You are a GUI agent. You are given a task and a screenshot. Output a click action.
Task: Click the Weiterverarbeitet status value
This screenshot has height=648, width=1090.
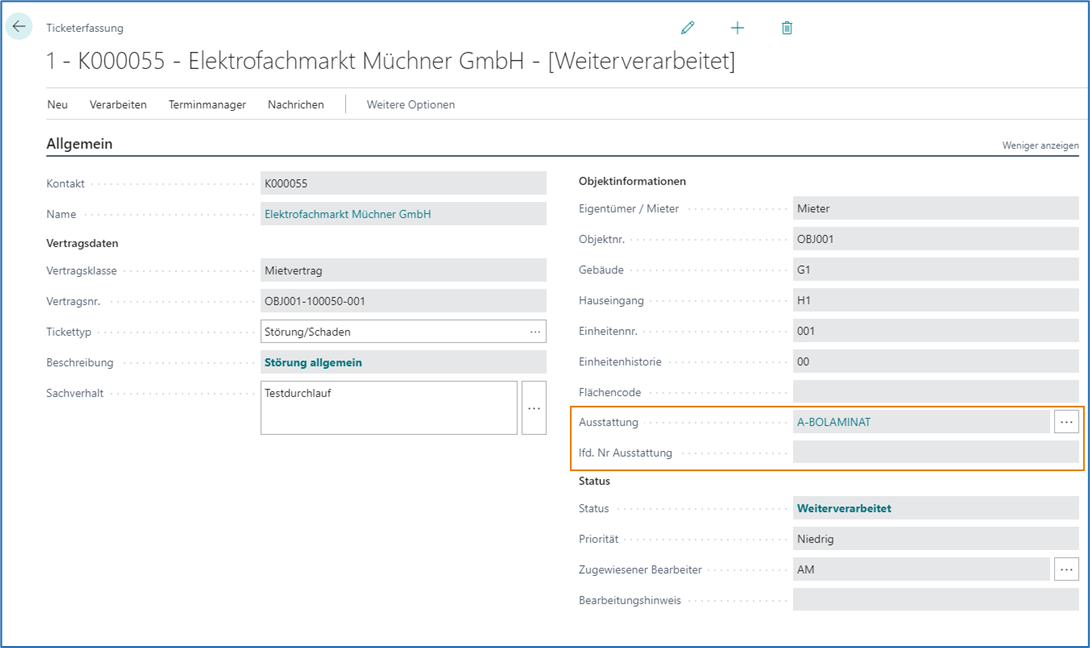tap(844, 508)
